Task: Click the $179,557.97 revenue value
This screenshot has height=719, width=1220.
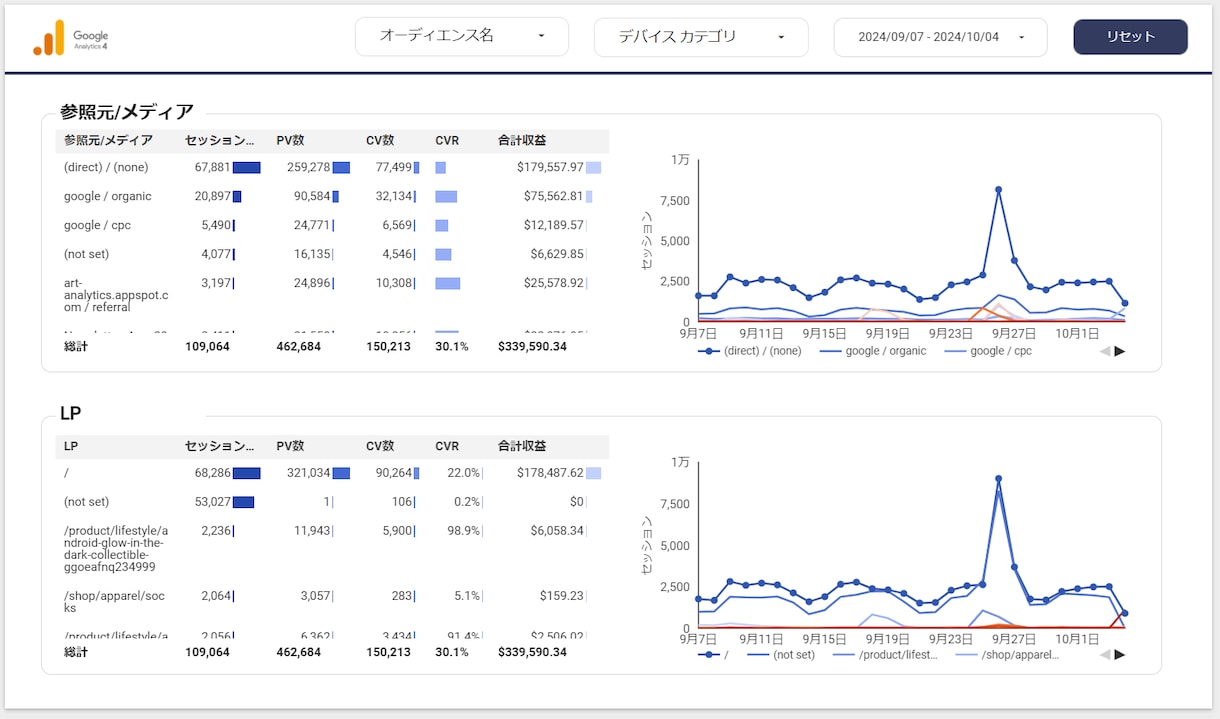Action: click(x=550, y=168)
